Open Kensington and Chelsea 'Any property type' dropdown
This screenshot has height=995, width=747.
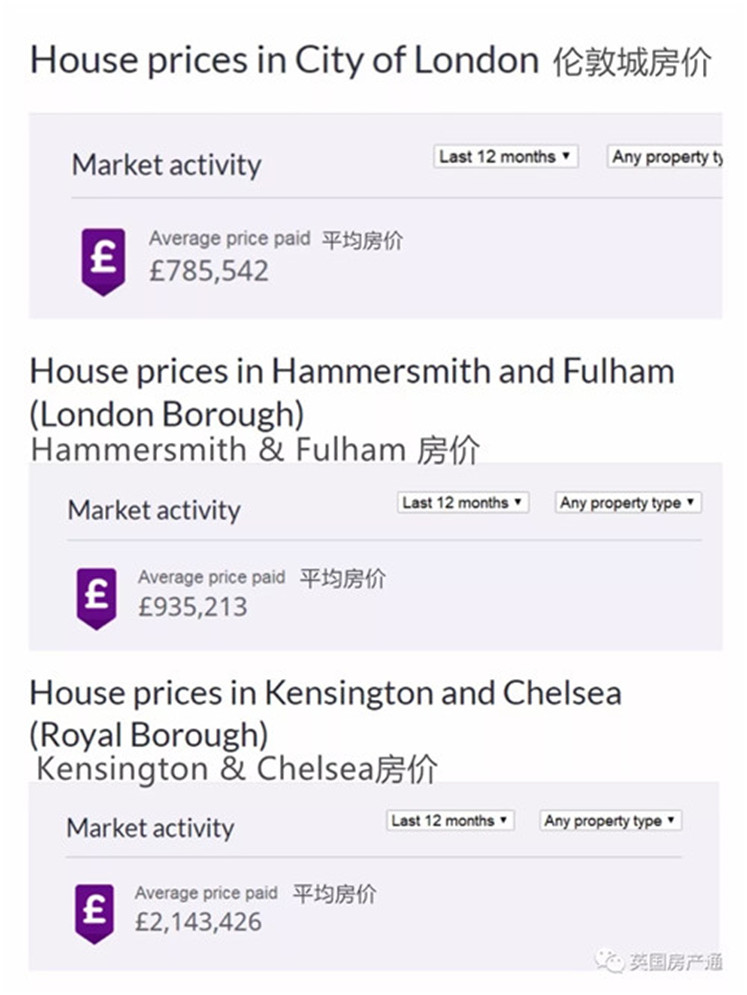610,821
